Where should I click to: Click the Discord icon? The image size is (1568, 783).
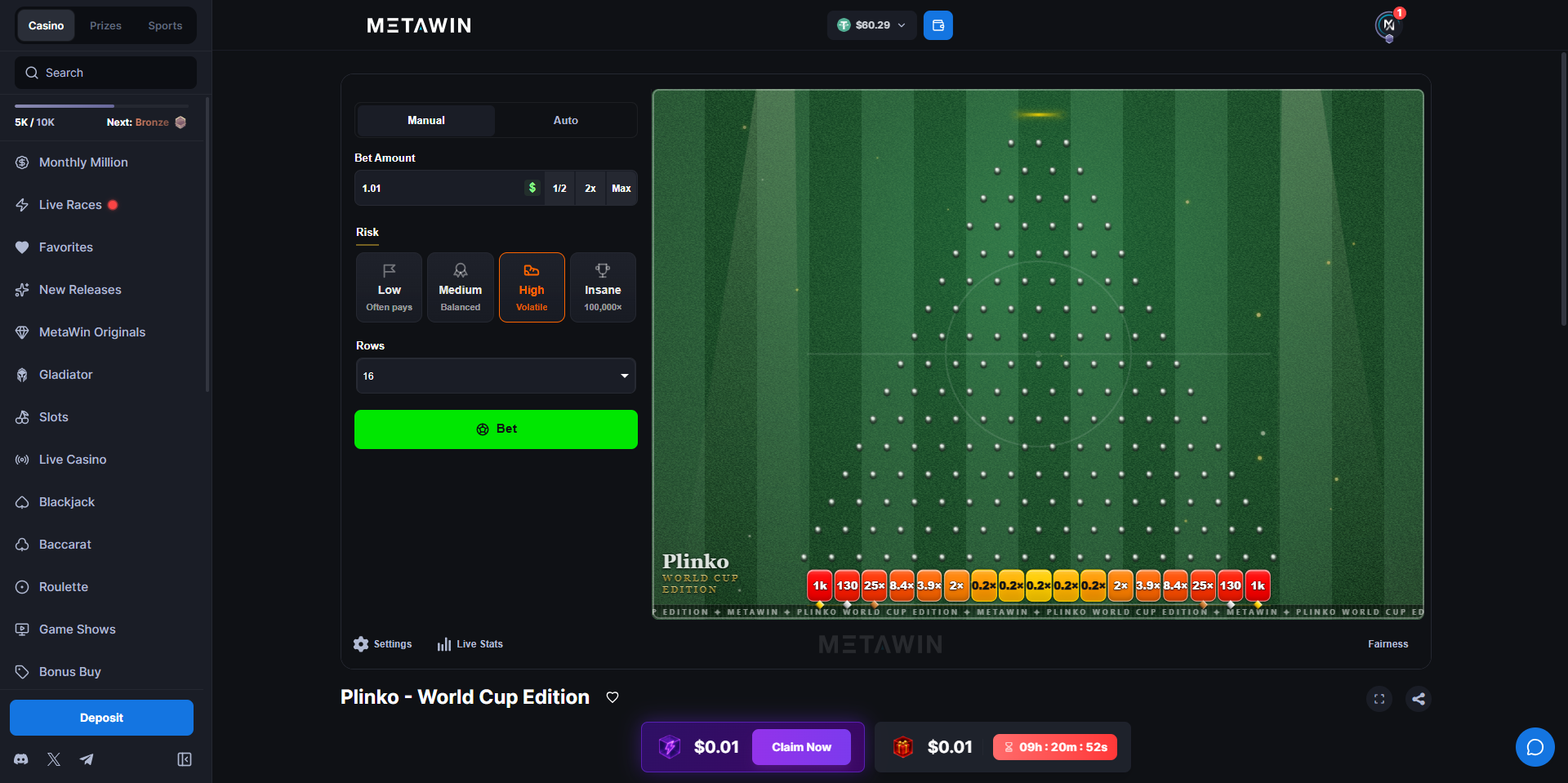point(21,759)
